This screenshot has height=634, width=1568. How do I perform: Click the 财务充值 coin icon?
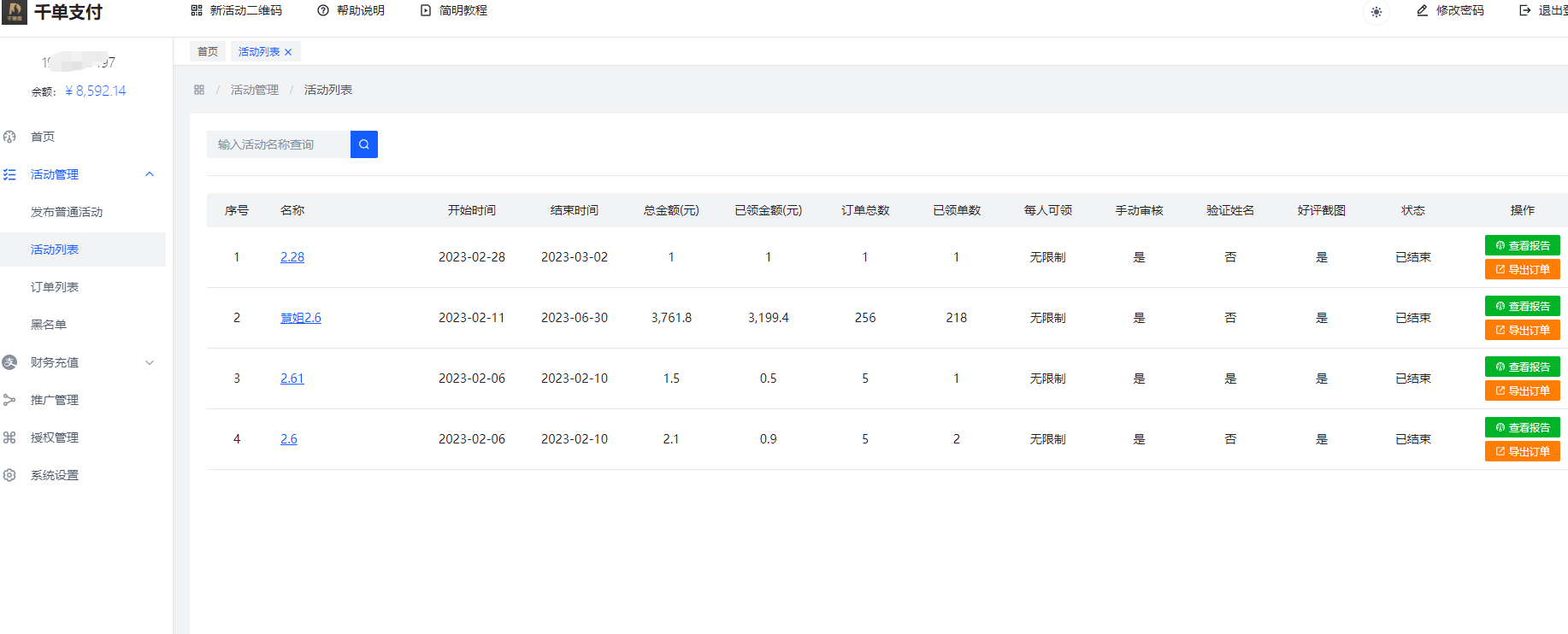[x=9, y=362]
